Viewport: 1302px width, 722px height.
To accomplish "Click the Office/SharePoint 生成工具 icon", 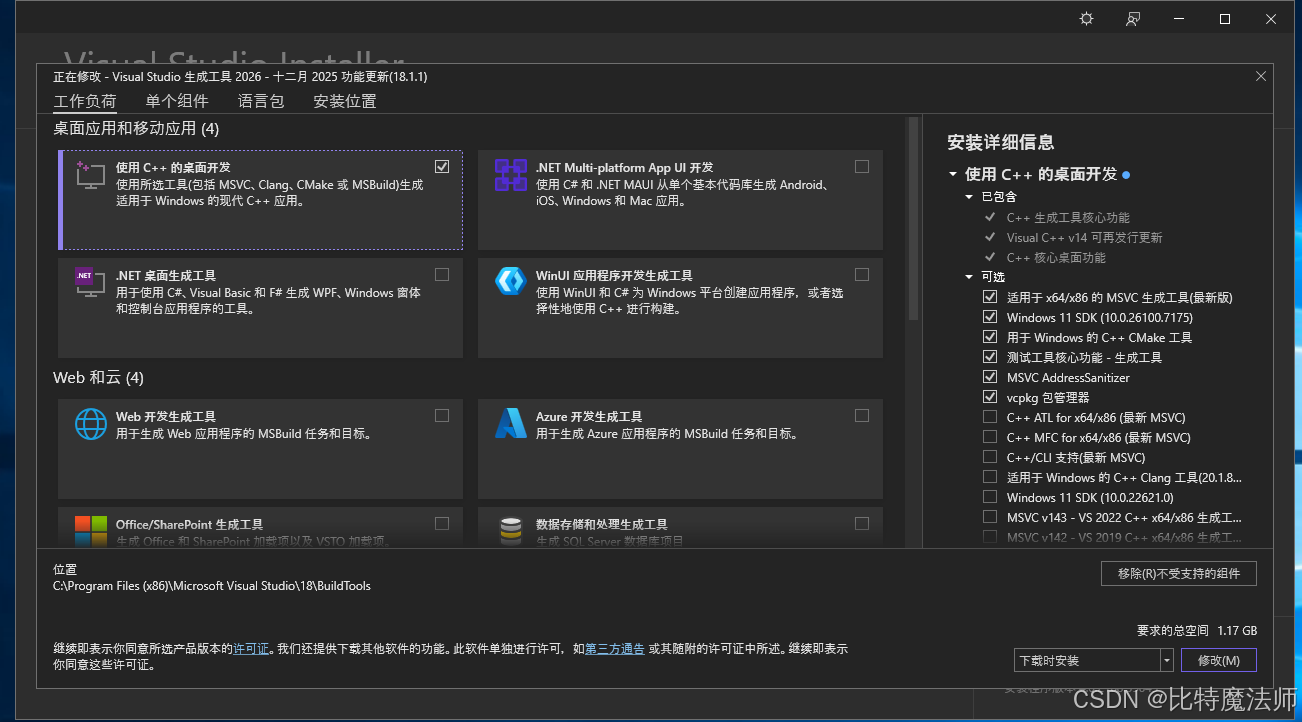I will [91, 530].
